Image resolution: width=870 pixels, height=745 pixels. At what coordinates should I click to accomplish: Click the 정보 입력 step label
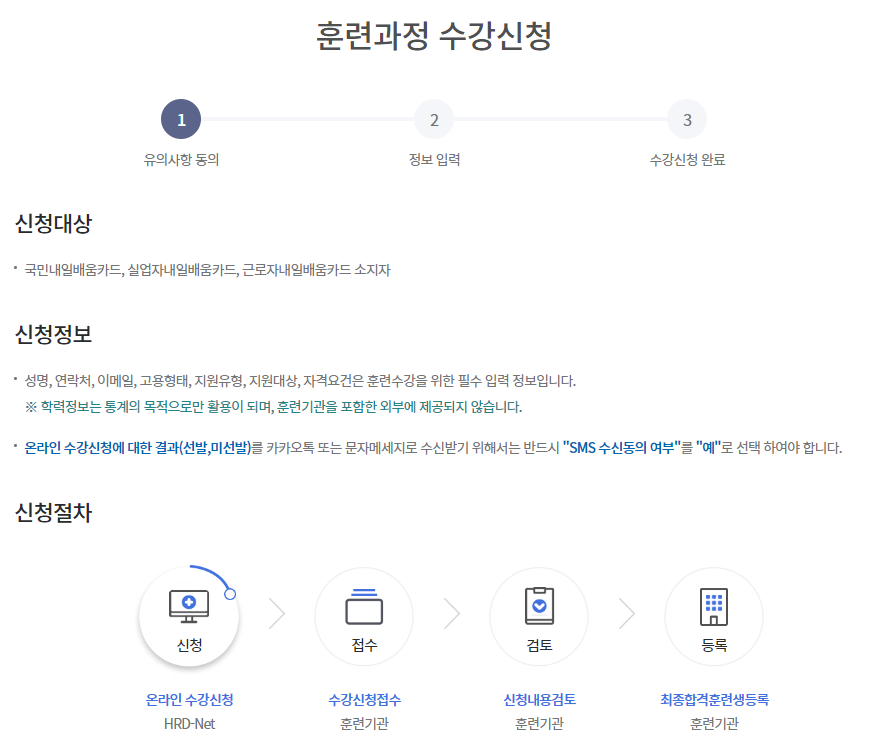coord(434,160)
